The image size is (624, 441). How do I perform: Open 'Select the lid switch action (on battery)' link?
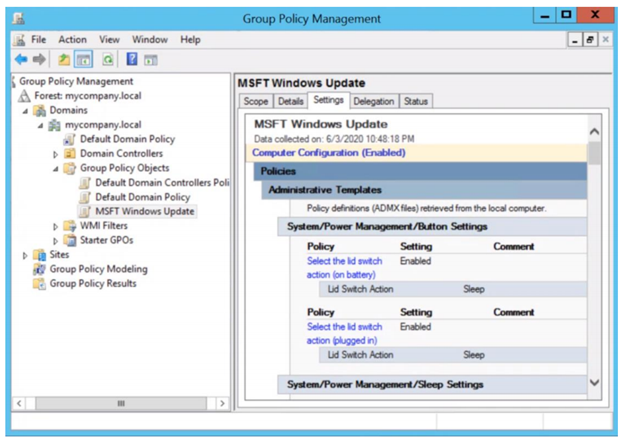point(344,268)
